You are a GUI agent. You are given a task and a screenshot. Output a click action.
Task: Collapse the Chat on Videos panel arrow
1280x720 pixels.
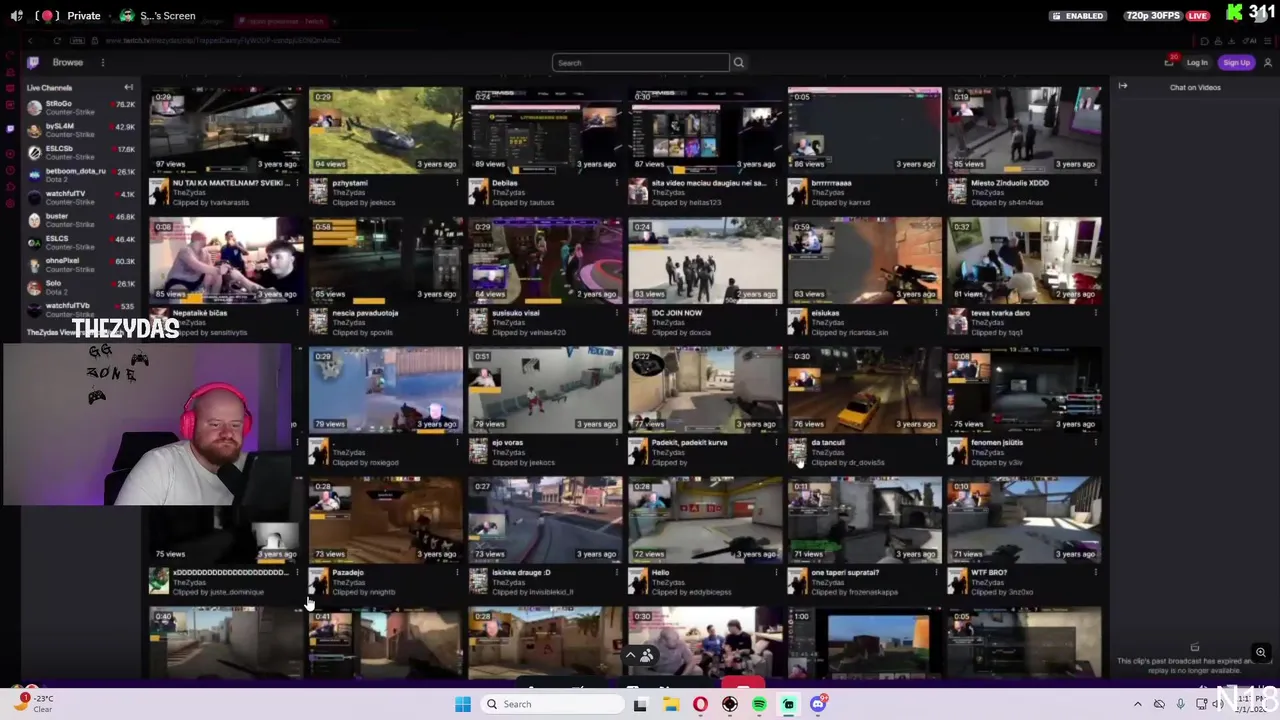click(x=1123, y=87)
